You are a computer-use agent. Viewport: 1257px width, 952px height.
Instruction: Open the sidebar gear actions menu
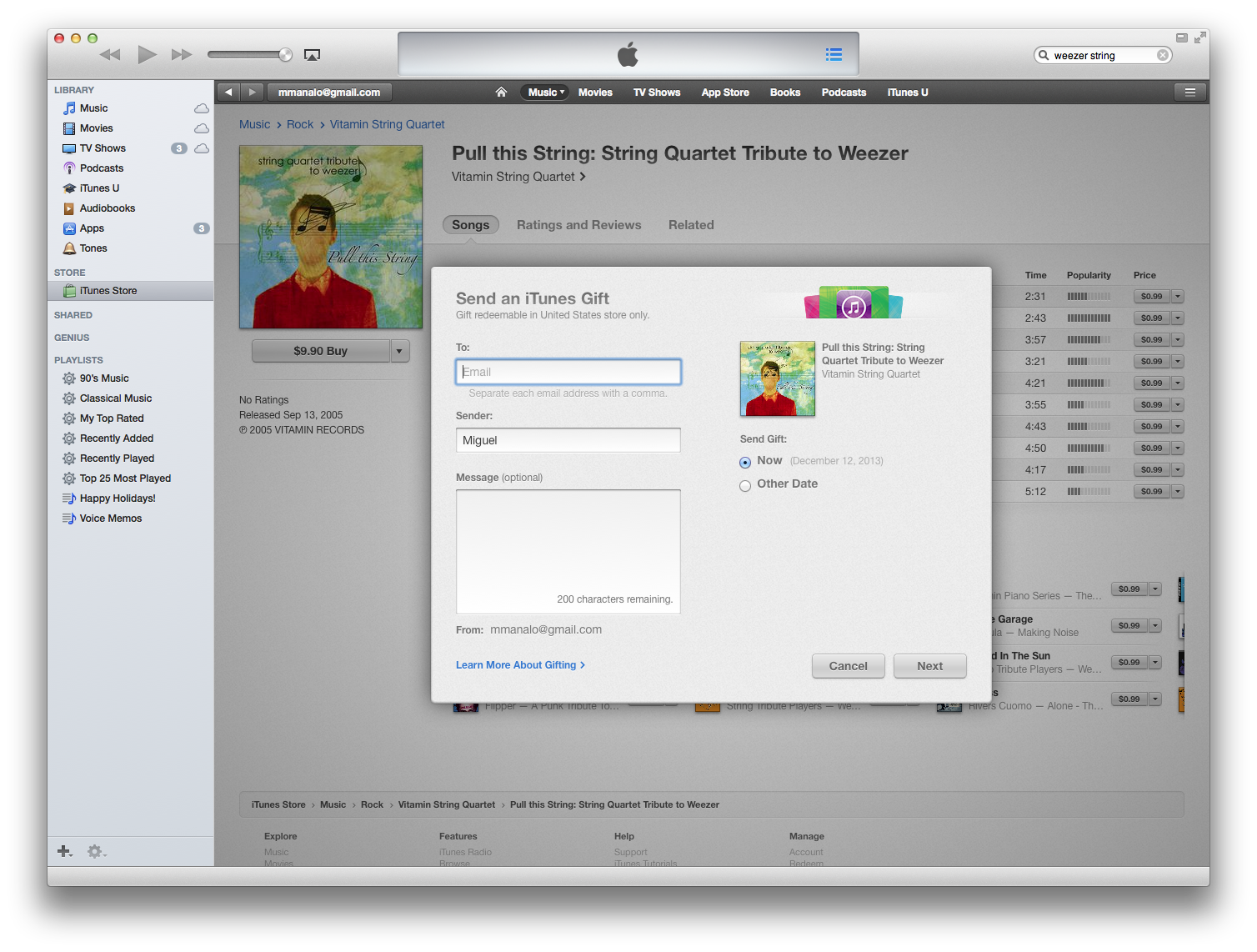point(97,851)
